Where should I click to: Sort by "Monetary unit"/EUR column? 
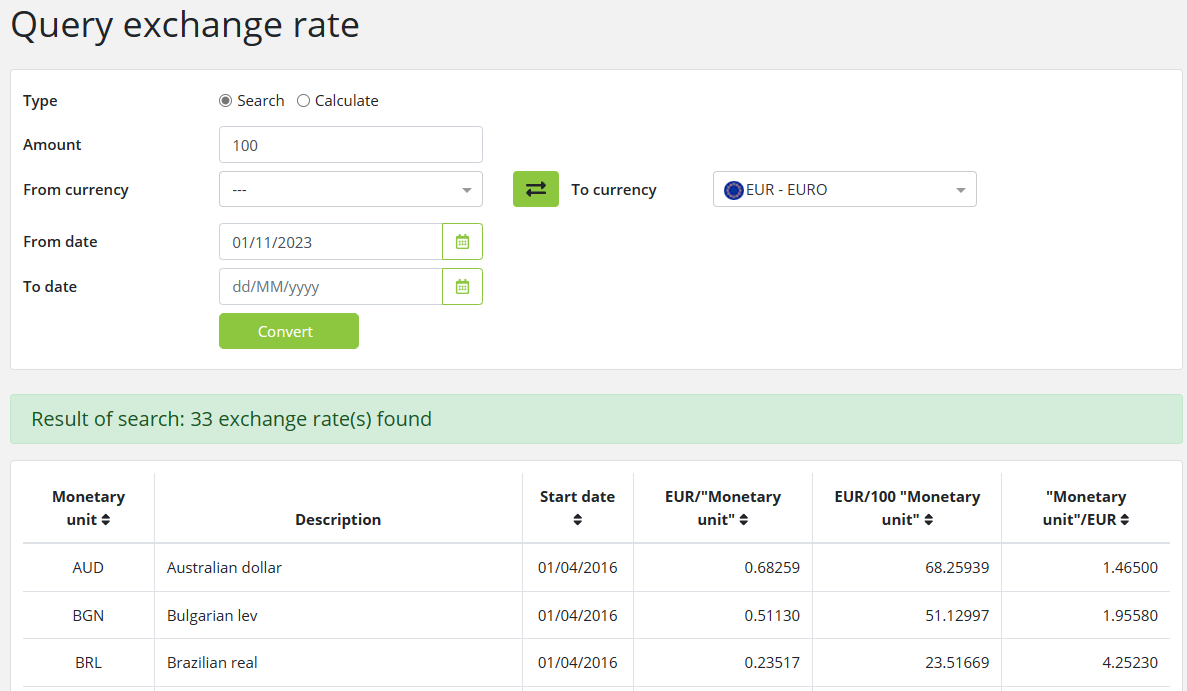(1124, 520)
